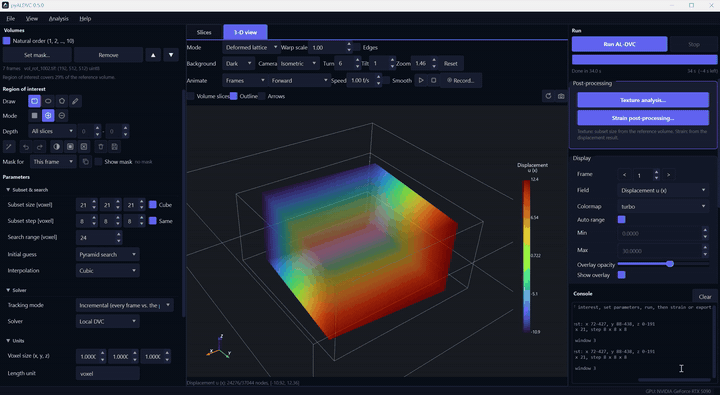Select the polygon draw tool
Image resolution: width=720 pixels, height=395 pixels.
click(62, 101)
